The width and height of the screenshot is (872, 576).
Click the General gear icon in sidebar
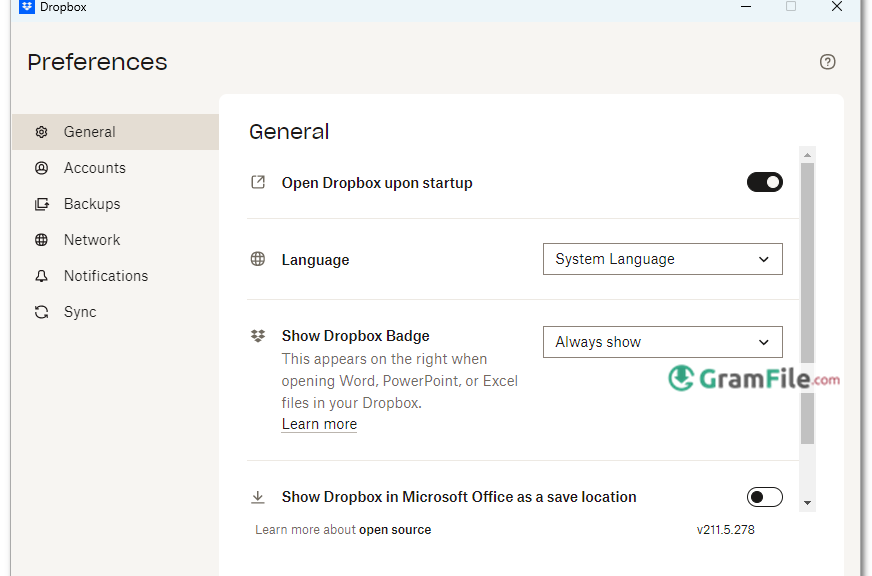[41, 132]
